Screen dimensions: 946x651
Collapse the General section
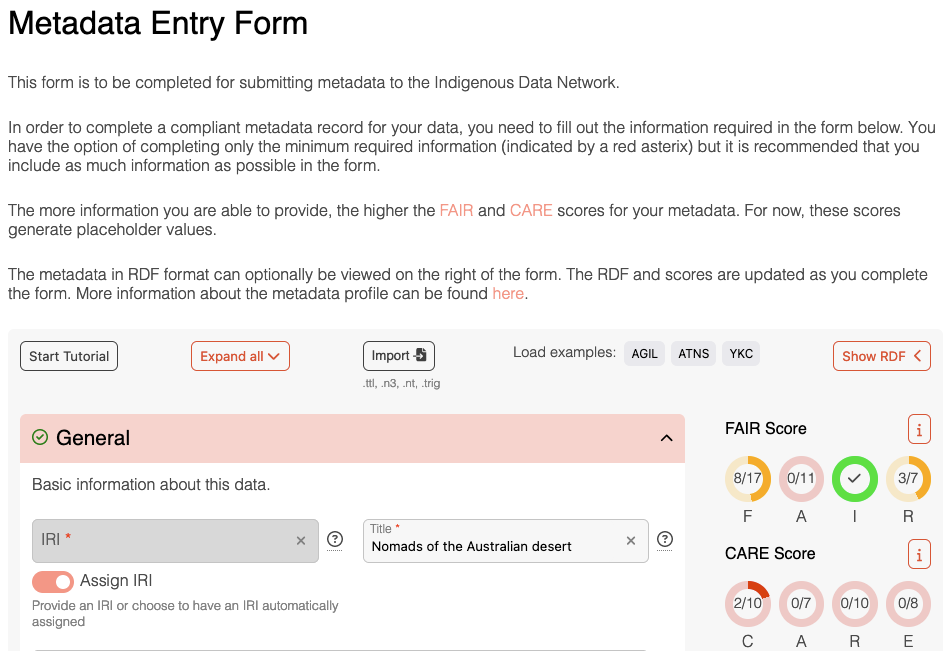pyautogui.click(x=666, y=438)
